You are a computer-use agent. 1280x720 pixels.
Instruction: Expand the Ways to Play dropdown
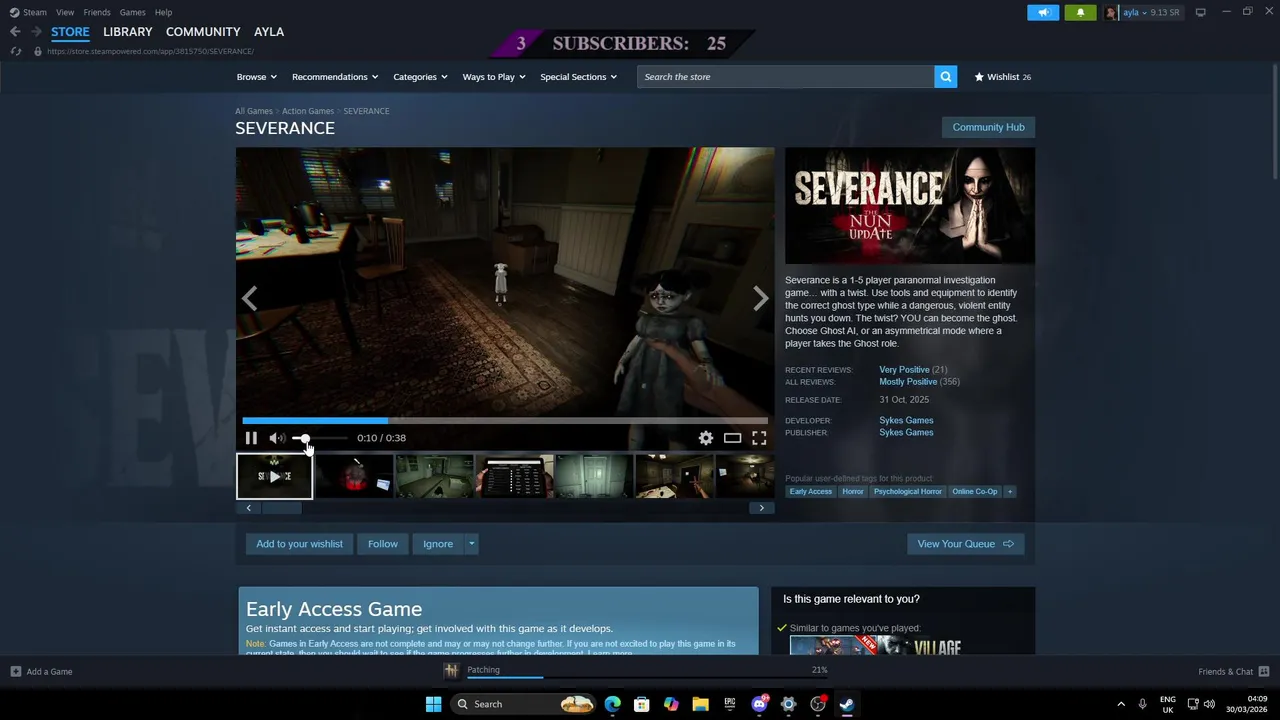click(494, 77)
